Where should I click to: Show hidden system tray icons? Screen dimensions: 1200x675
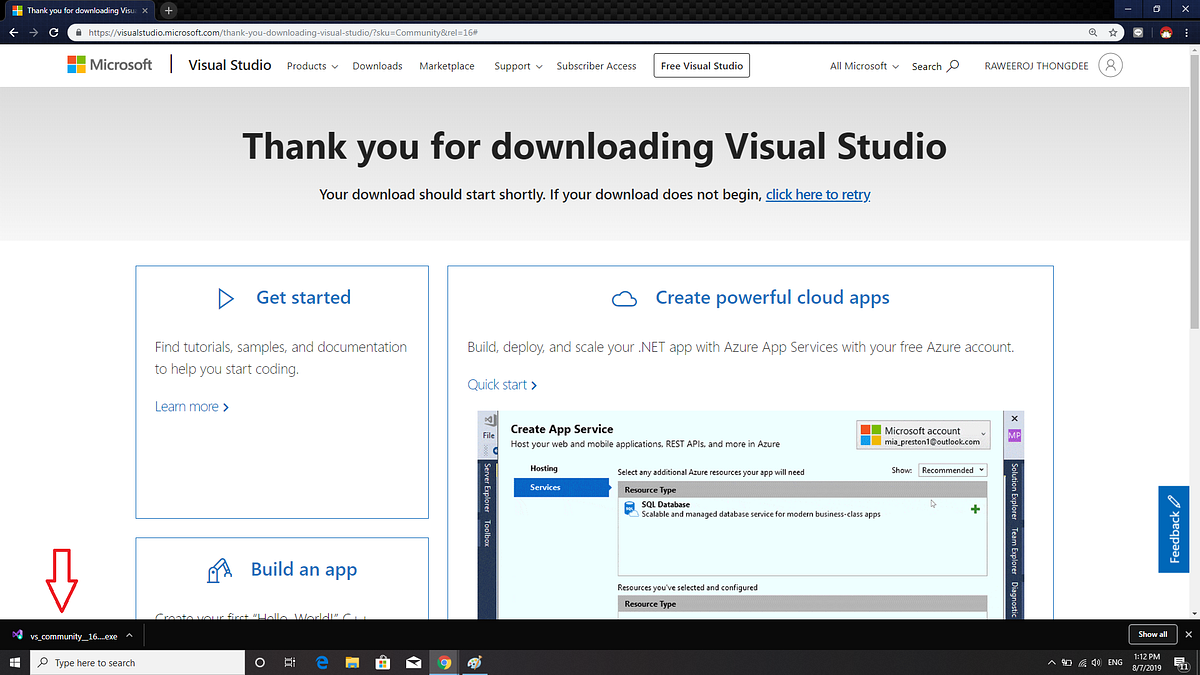1051,662
